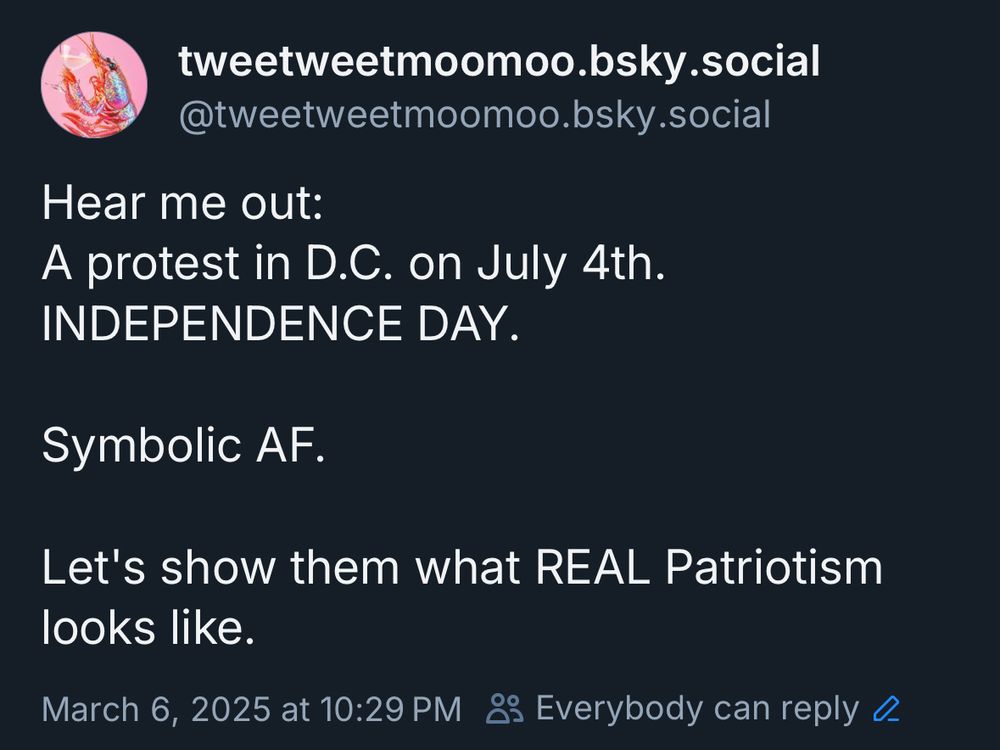Image resolution: width=1000 pixels, height=750 pixels.
Task: Click the 10:29 PM time text
Action: pos(390,709)
